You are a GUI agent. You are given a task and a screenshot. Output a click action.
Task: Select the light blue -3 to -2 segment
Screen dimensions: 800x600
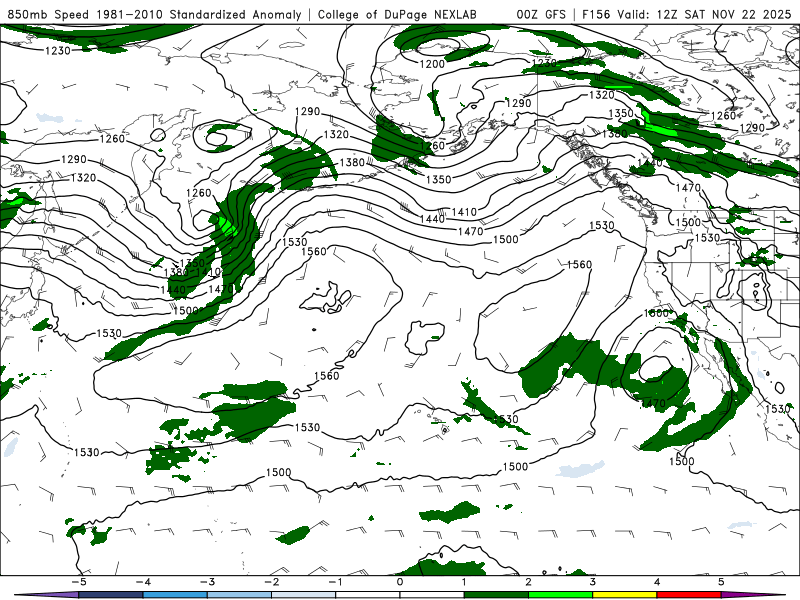[239, 595]
